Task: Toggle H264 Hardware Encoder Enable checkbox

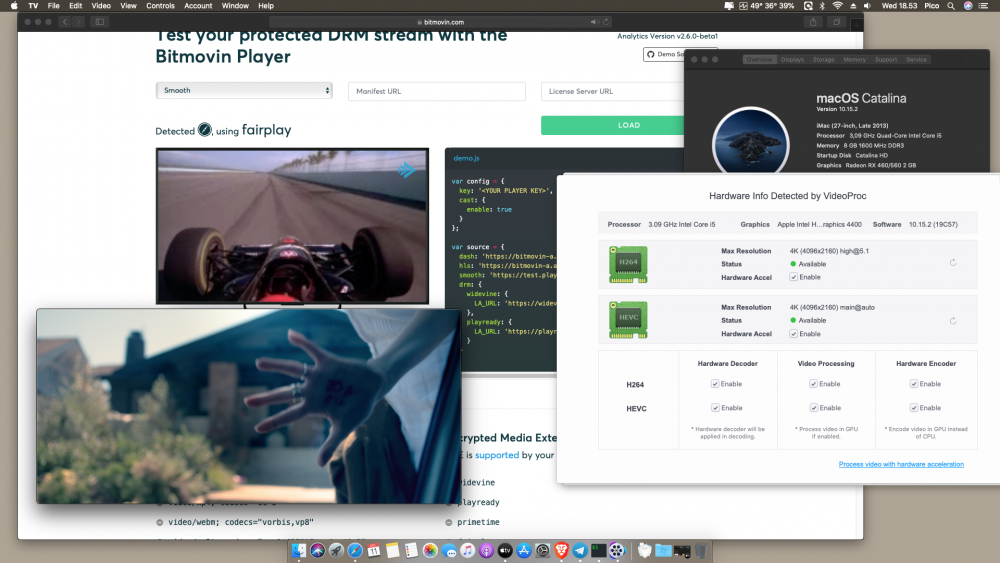Action: click(914, 384)
